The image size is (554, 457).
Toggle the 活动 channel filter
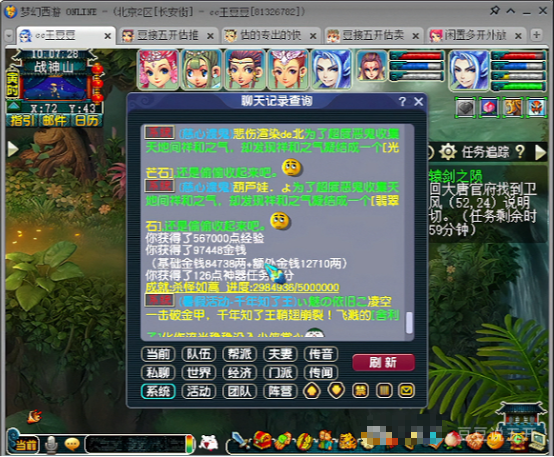coord(199,391)
